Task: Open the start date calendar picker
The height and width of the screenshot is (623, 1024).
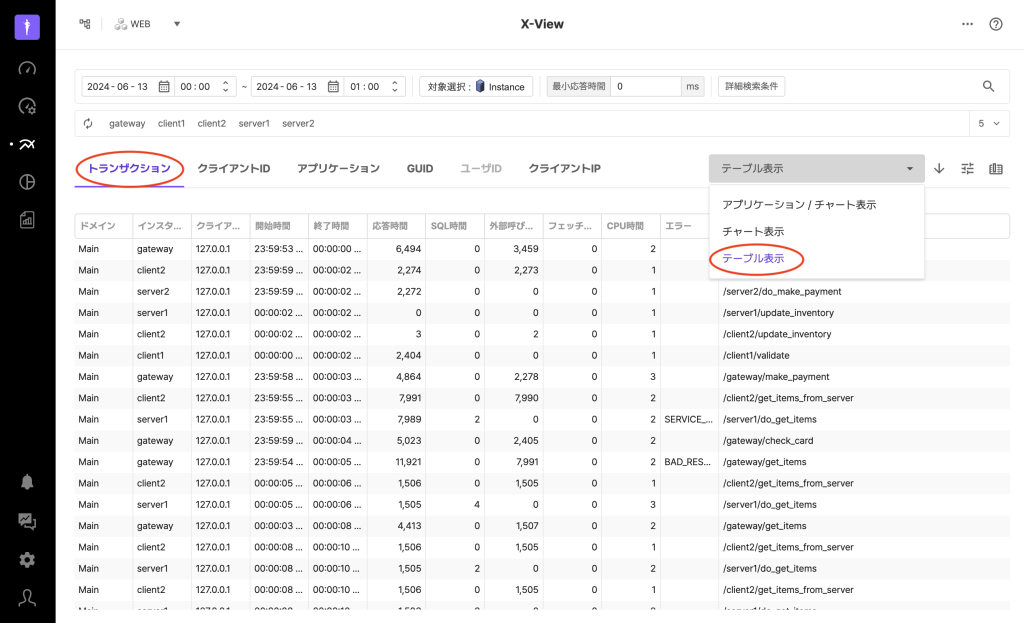Action: click(164, 87)
